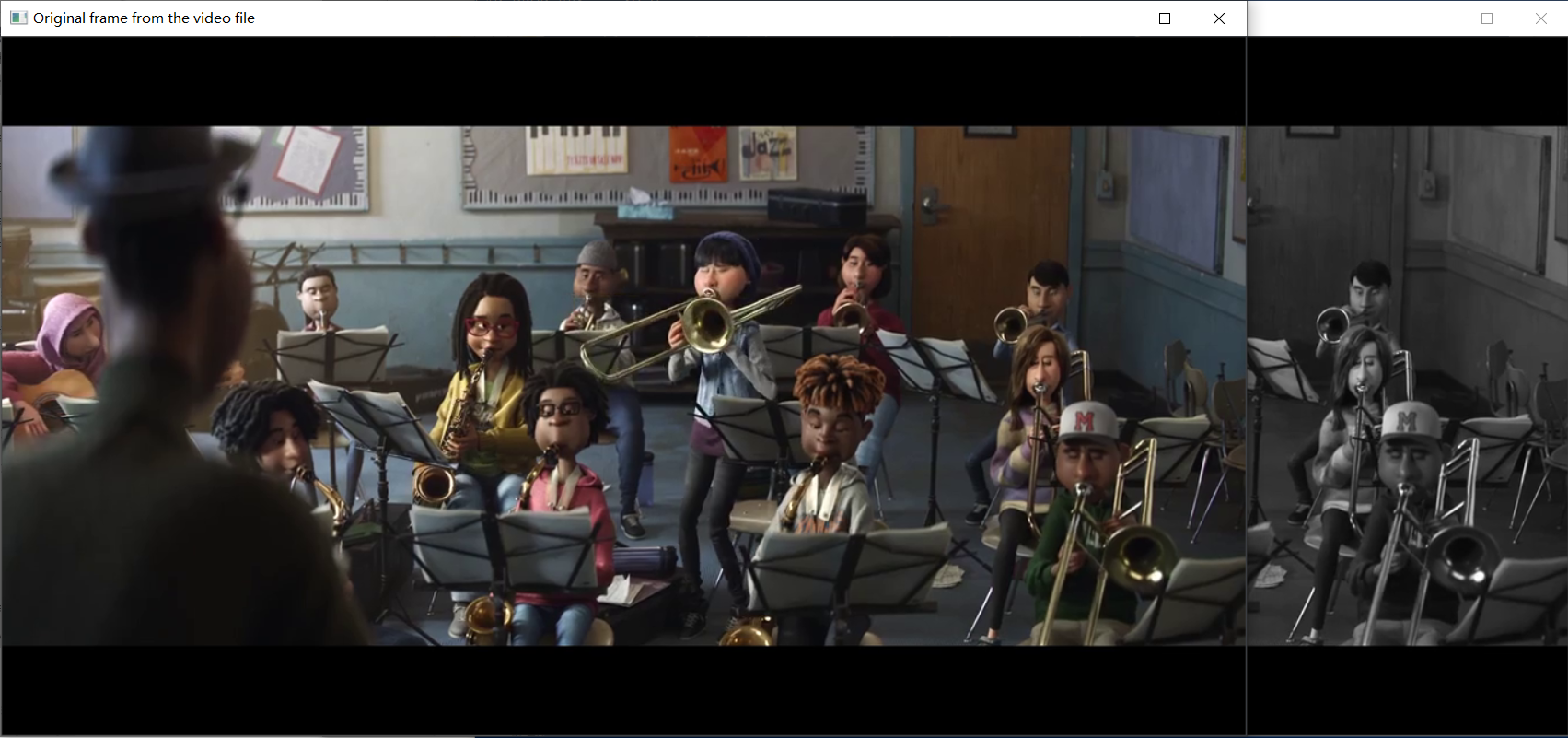Close the Original frame video window
1568x738 pixels.
[x=1218, y=18]
